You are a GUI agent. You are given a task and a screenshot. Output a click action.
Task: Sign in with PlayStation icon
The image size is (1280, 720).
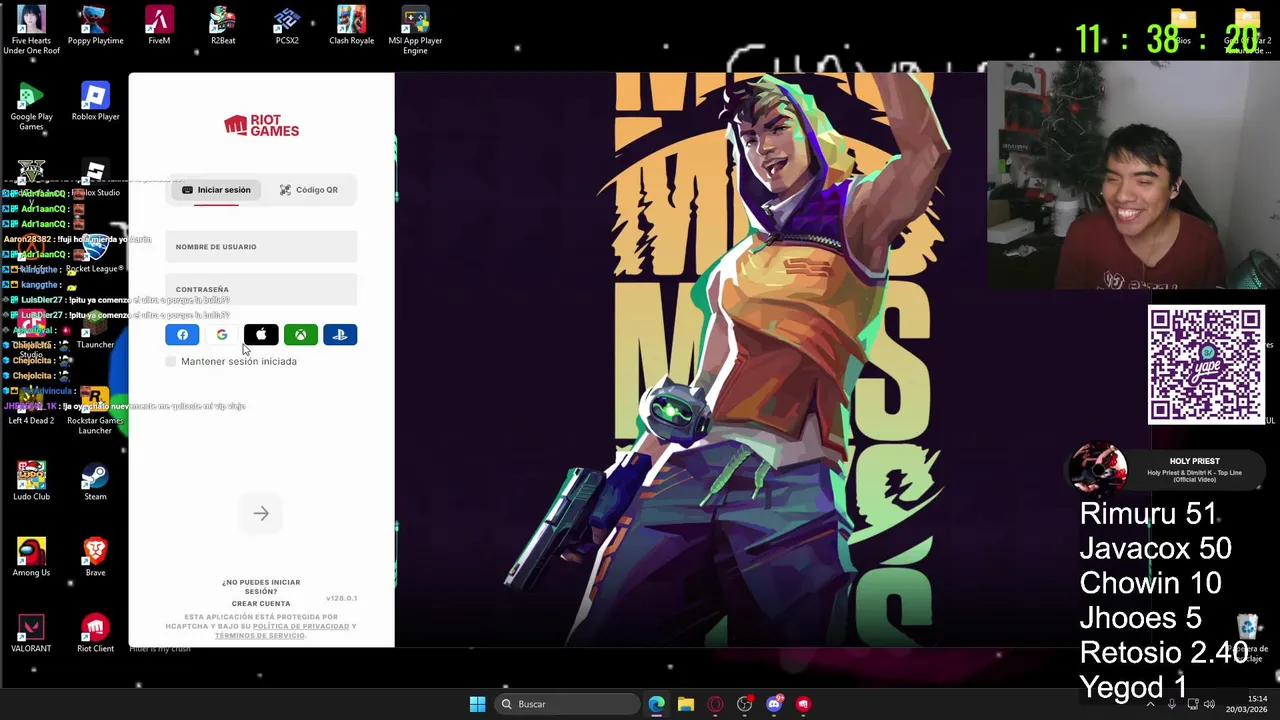tap(340, 335)
